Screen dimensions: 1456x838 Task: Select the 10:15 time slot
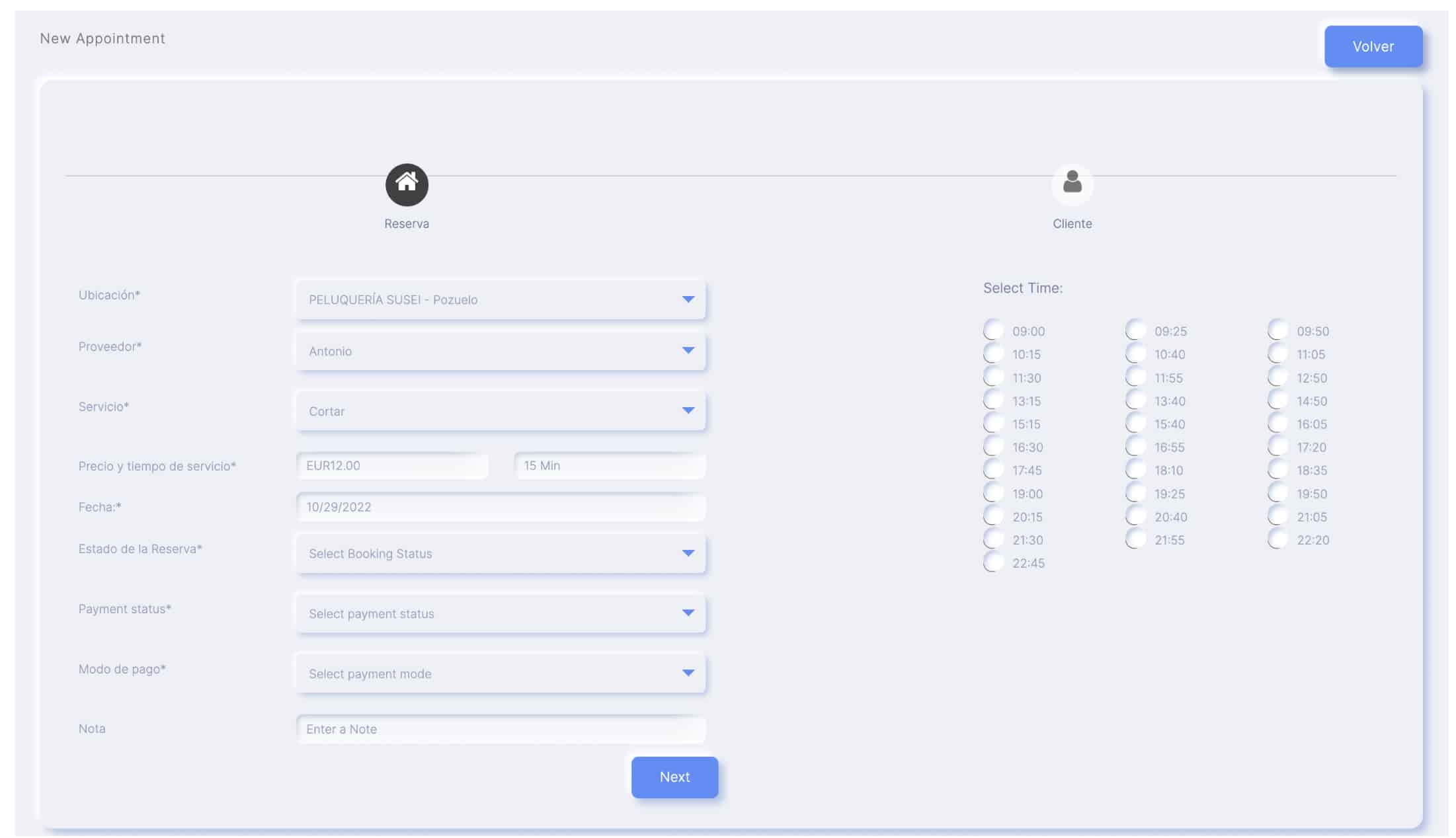pos(993,353)
